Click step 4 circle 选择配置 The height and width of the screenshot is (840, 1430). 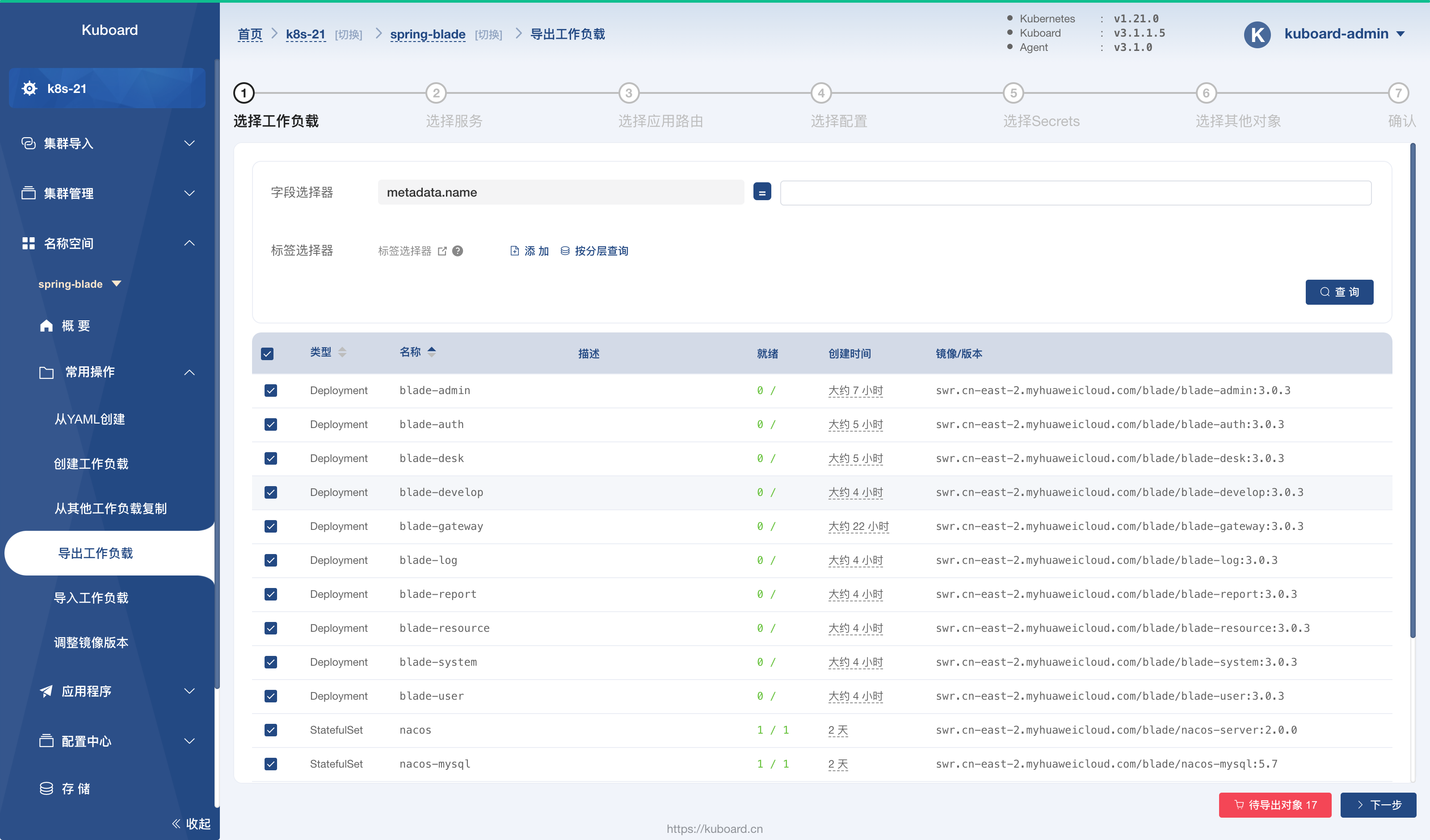point(821,93)
